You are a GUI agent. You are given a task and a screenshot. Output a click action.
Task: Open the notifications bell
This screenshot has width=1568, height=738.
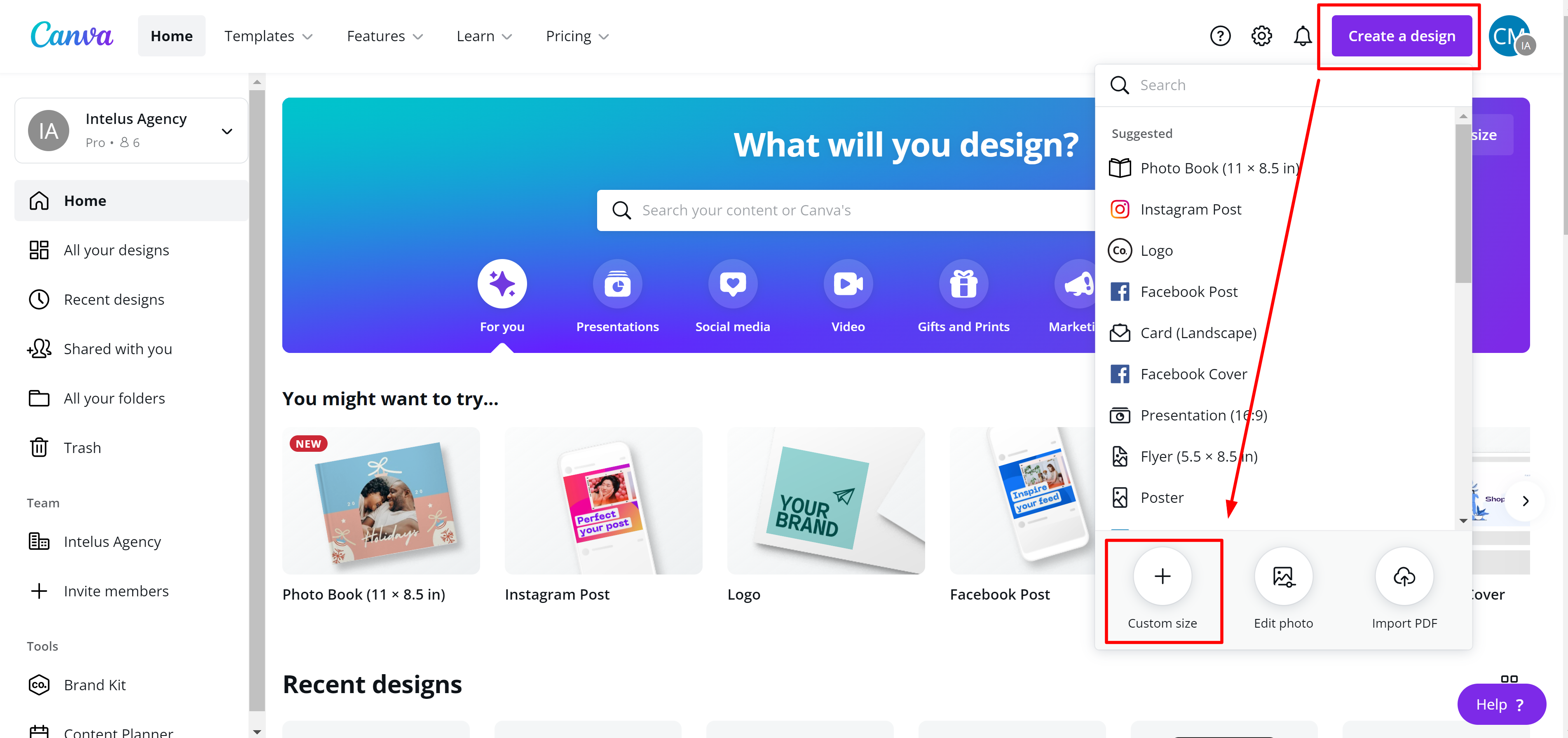1302,36
